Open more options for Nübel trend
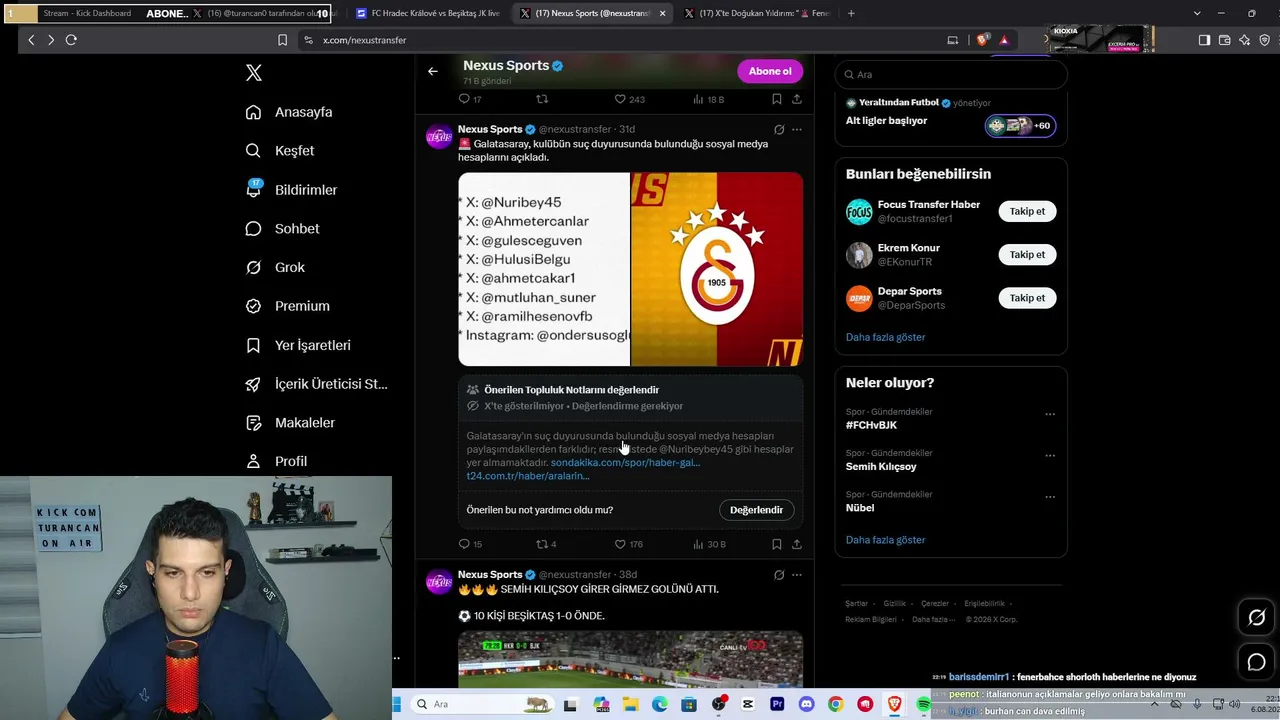Viewport: 1280px width, 720px height. (1050, 497)
